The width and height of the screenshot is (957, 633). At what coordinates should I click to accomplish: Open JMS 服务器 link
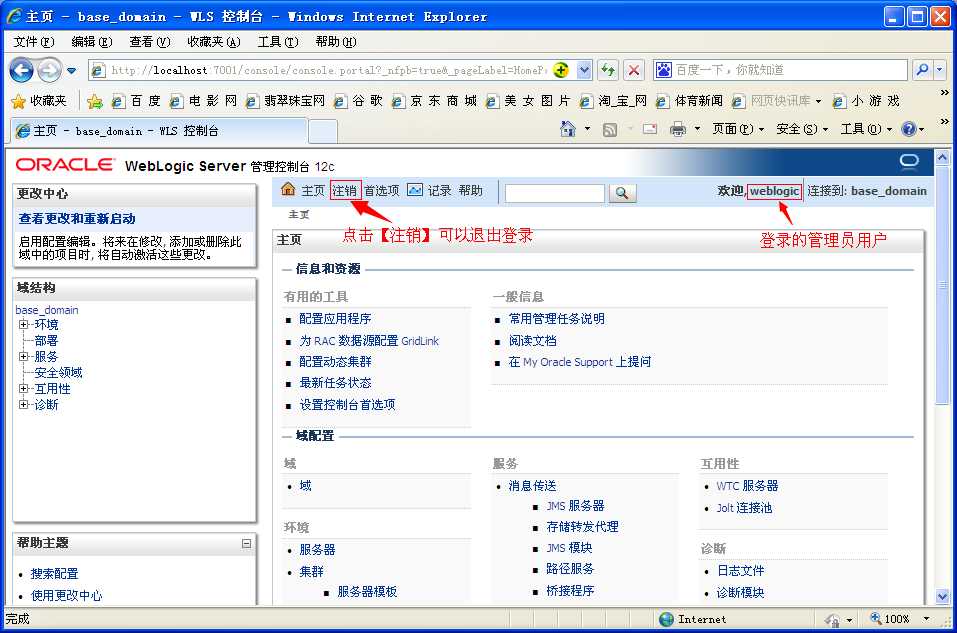point(575,506)
